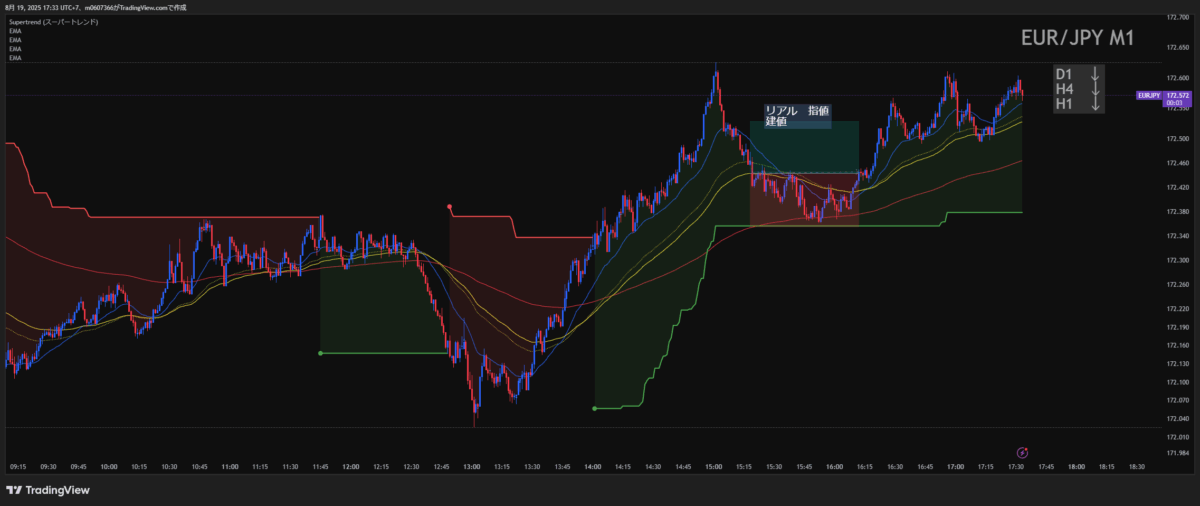Select the topmost EMA legend entry
Screen dimensions: 1200x506
(15, 32)
